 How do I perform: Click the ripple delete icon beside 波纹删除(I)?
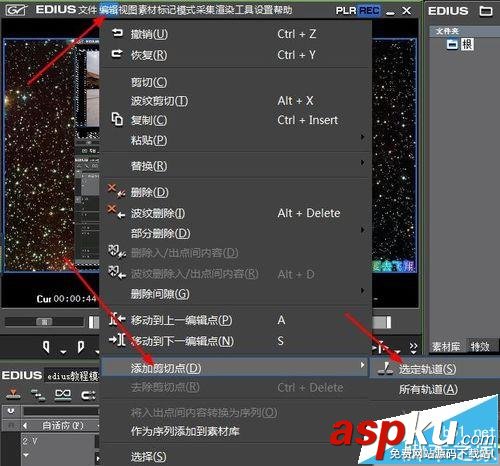pyautogui.click(x=116, y=212)
